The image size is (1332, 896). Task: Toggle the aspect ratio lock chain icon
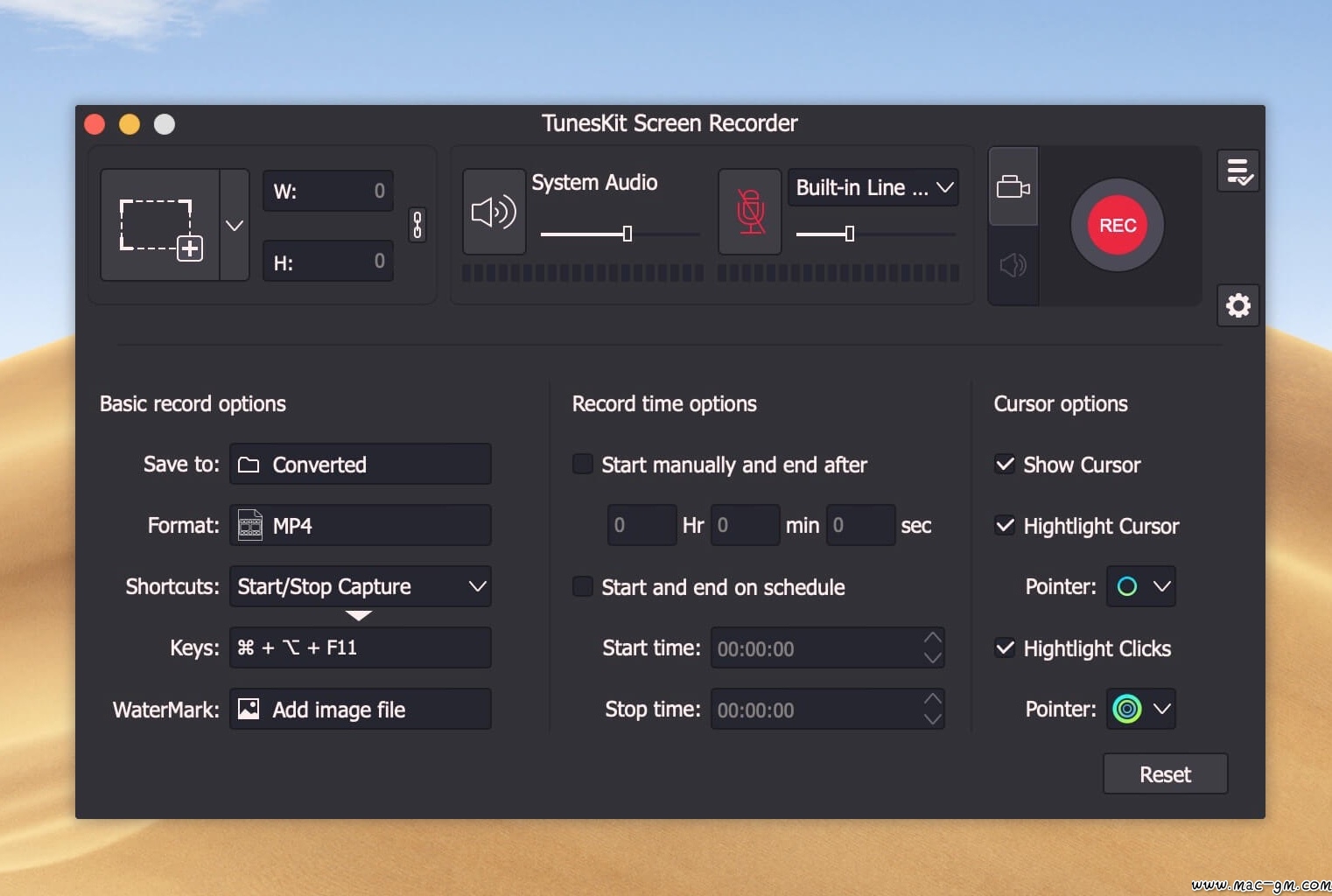click(417, 225)
